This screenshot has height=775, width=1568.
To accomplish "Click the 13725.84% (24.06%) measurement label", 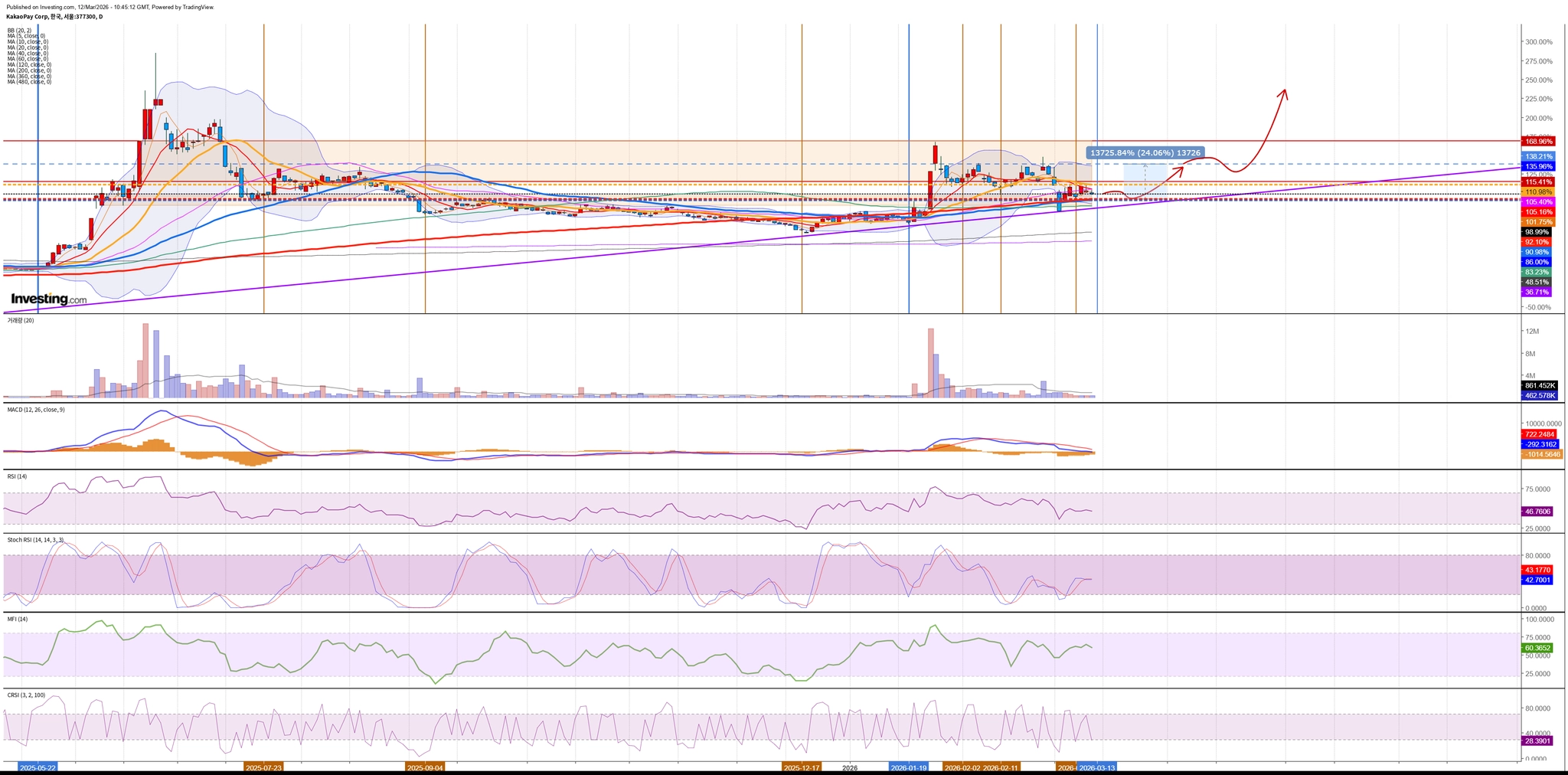I will pyautogui.click(x=1145, y=152).
